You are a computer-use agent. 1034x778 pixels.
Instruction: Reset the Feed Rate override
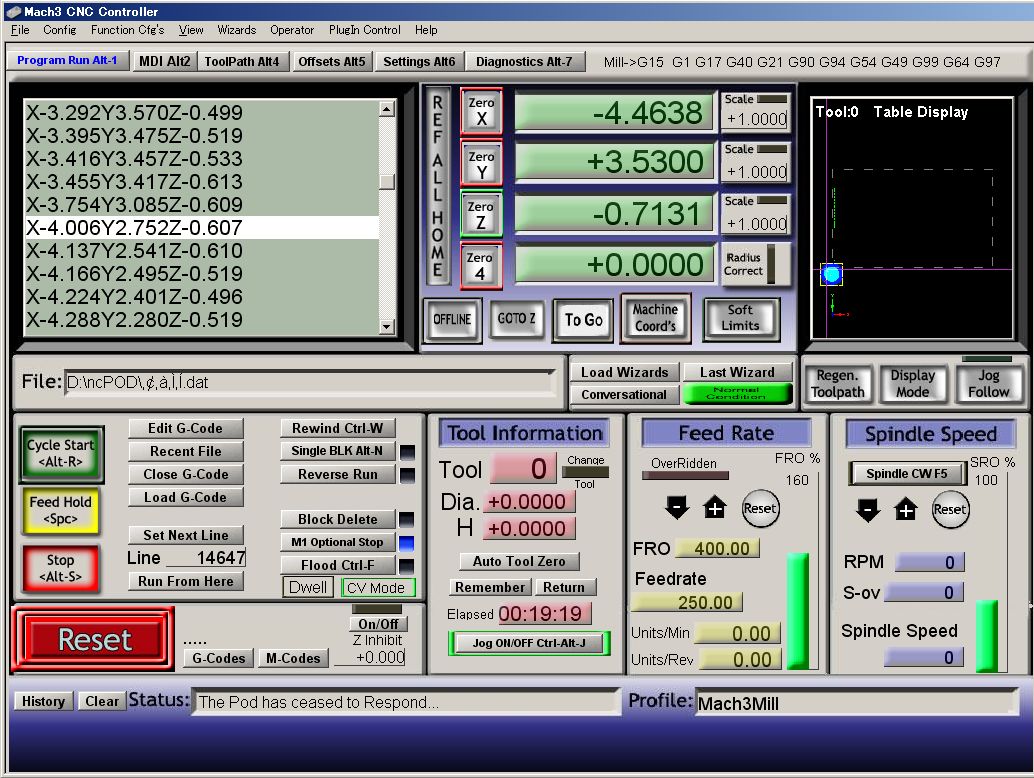[x=760, y=508]
